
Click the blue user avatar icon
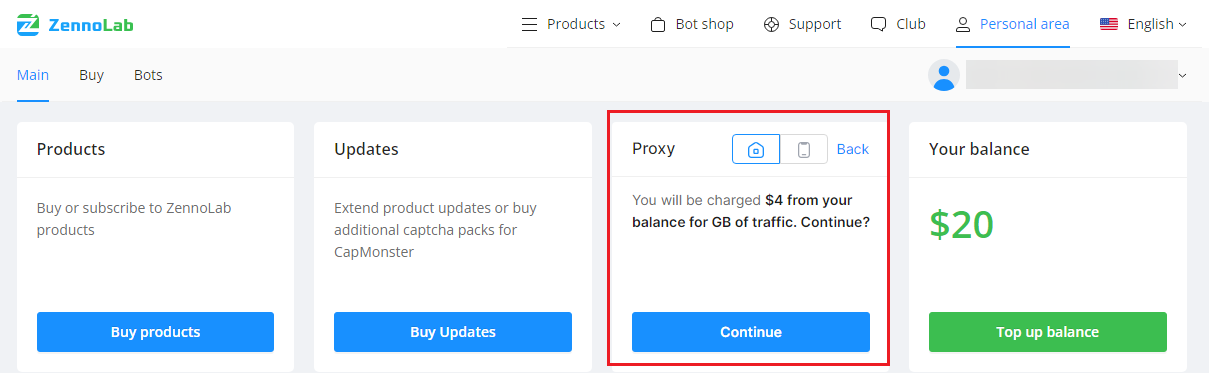(x=944, y=76)
